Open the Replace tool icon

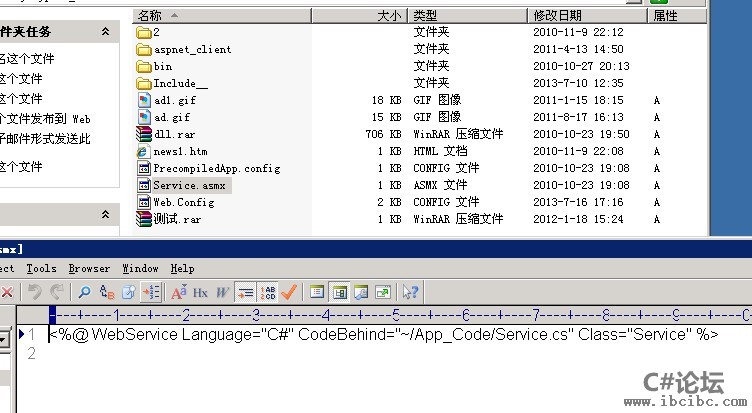click(105, 292)
